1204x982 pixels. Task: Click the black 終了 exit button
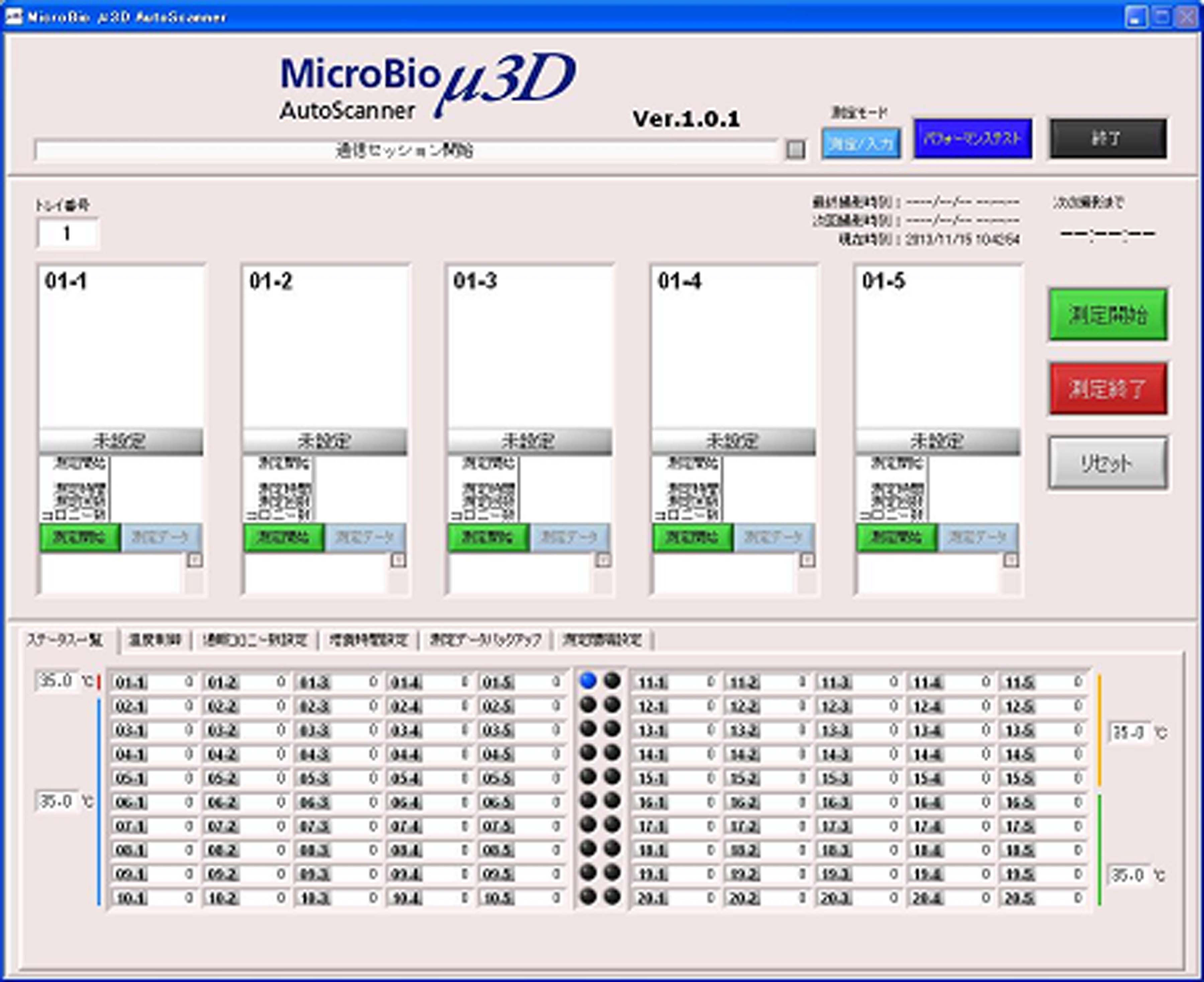point(1108,138)
